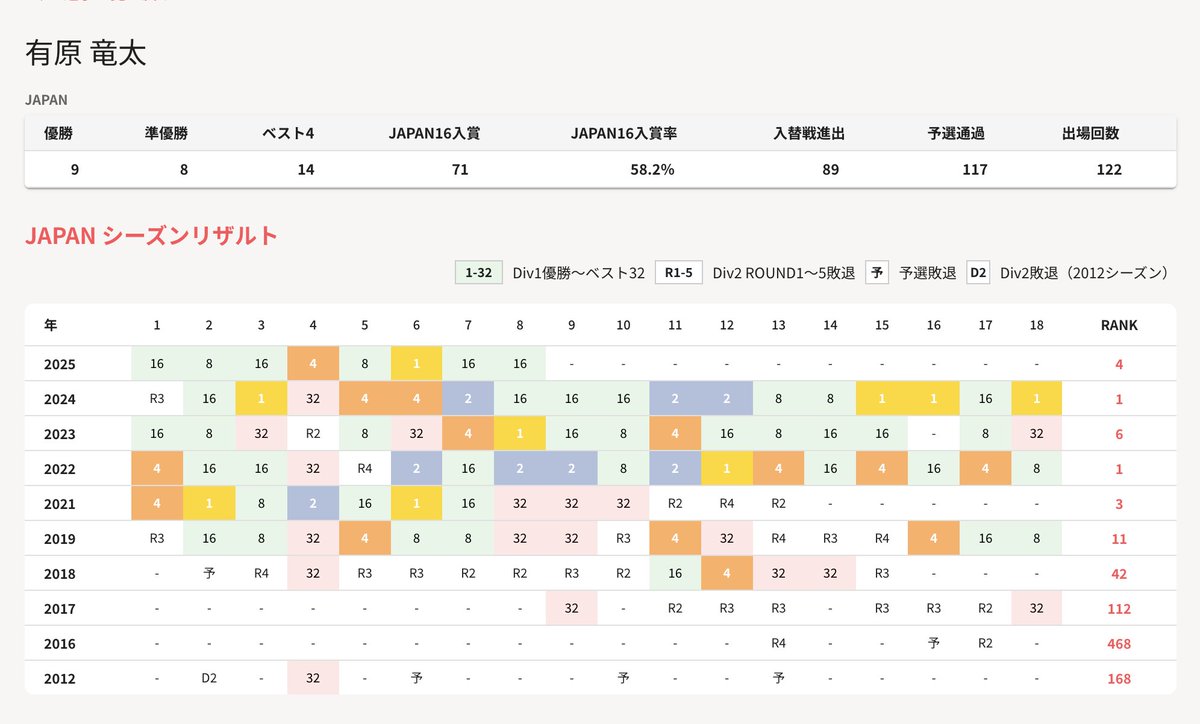
Task: Click the 2018 rank value 42
Action: click(x=1119, y=574)
